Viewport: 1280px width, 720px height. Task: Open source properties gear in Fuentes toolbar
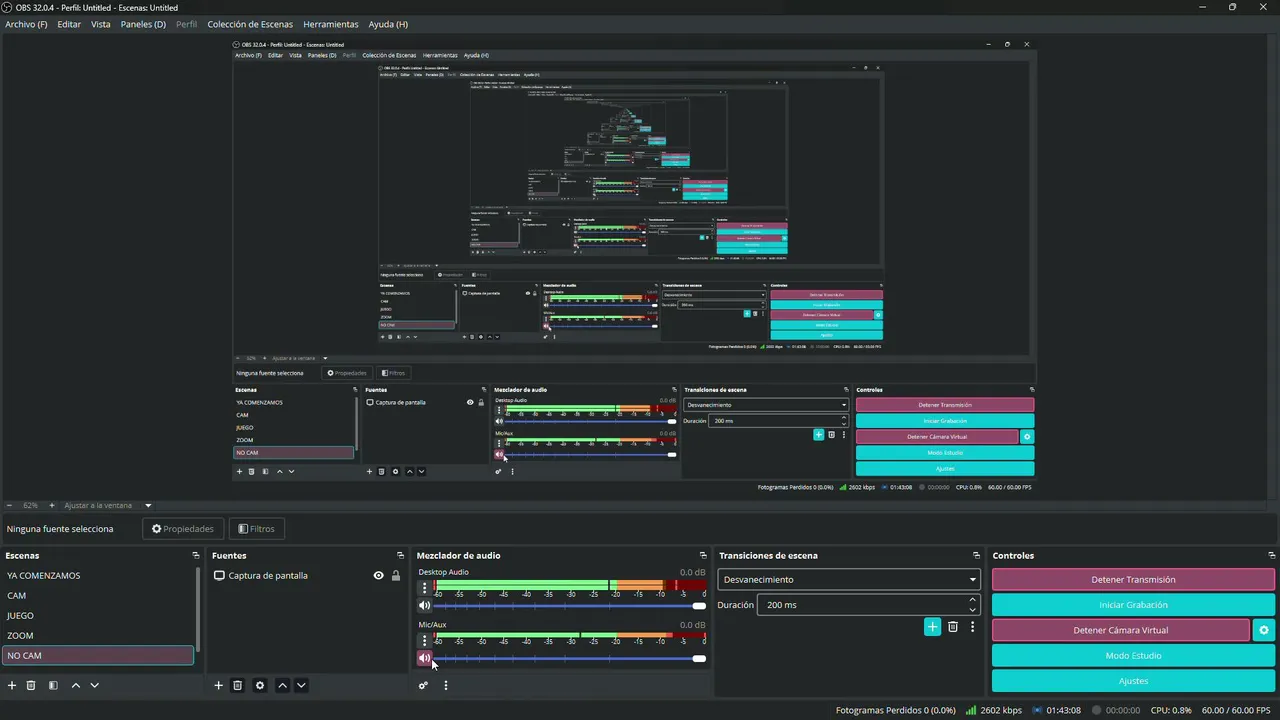pyautogui.click(x=260, y=685)
